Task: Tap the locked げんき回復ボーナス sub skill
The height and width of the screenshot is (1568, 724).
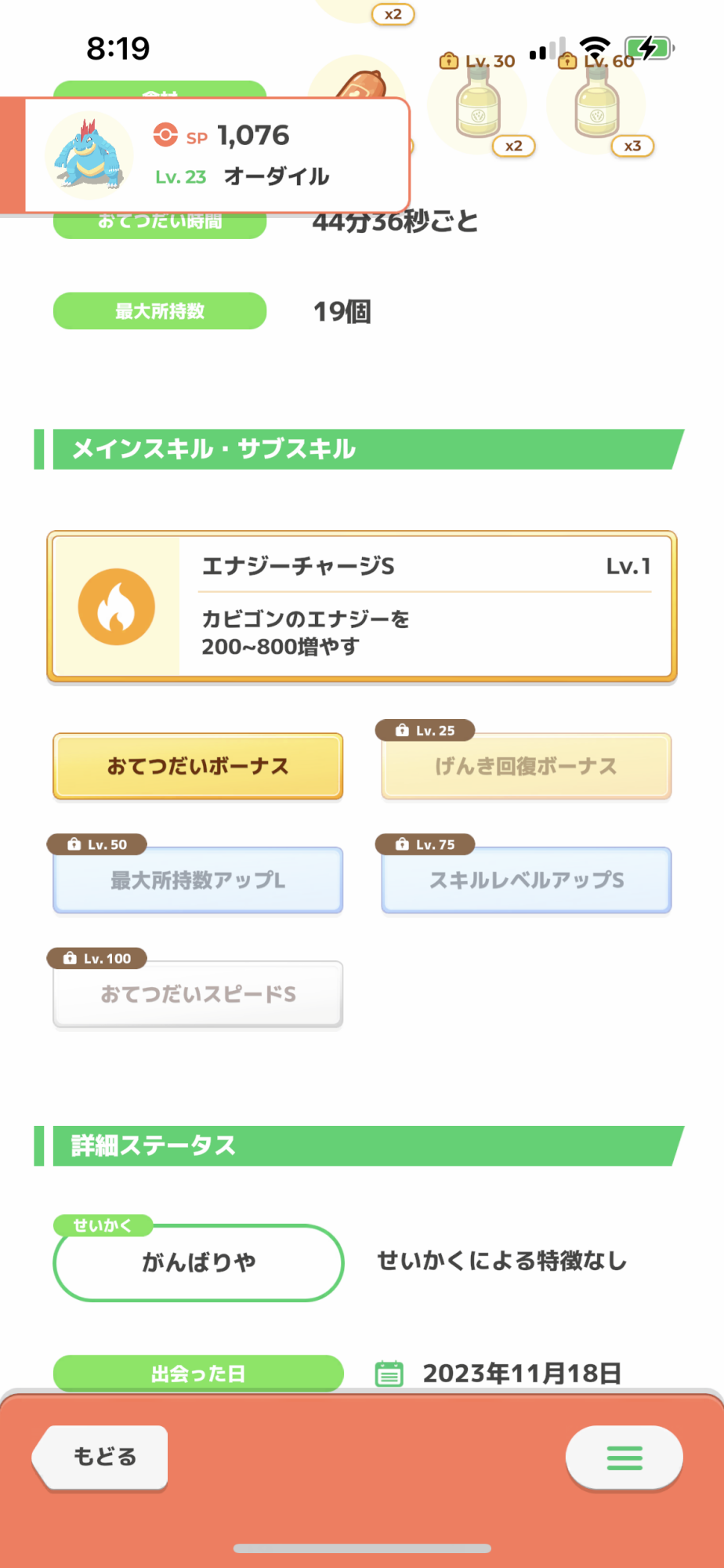Action: [x=526, y=766]
